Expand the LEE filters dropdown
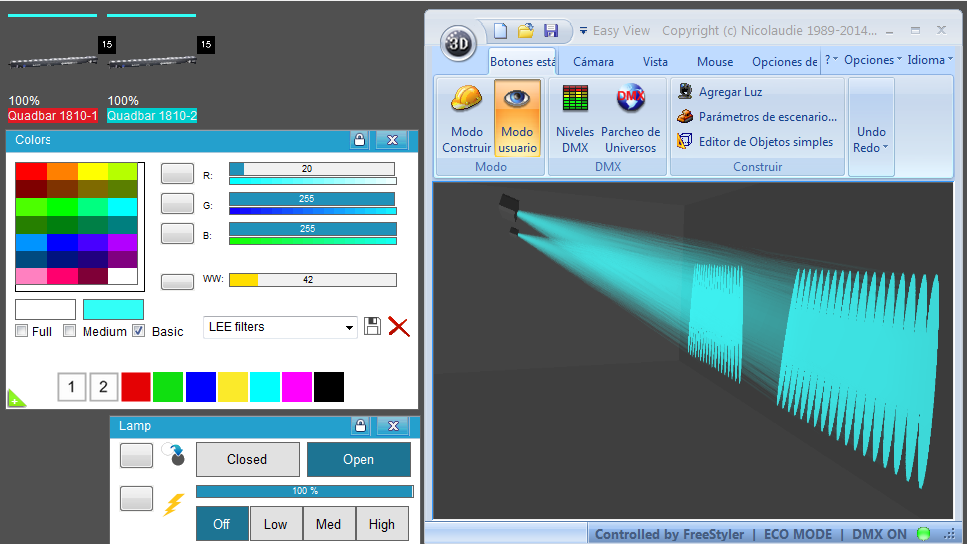967x544 pixels. (x=281, y=327)
